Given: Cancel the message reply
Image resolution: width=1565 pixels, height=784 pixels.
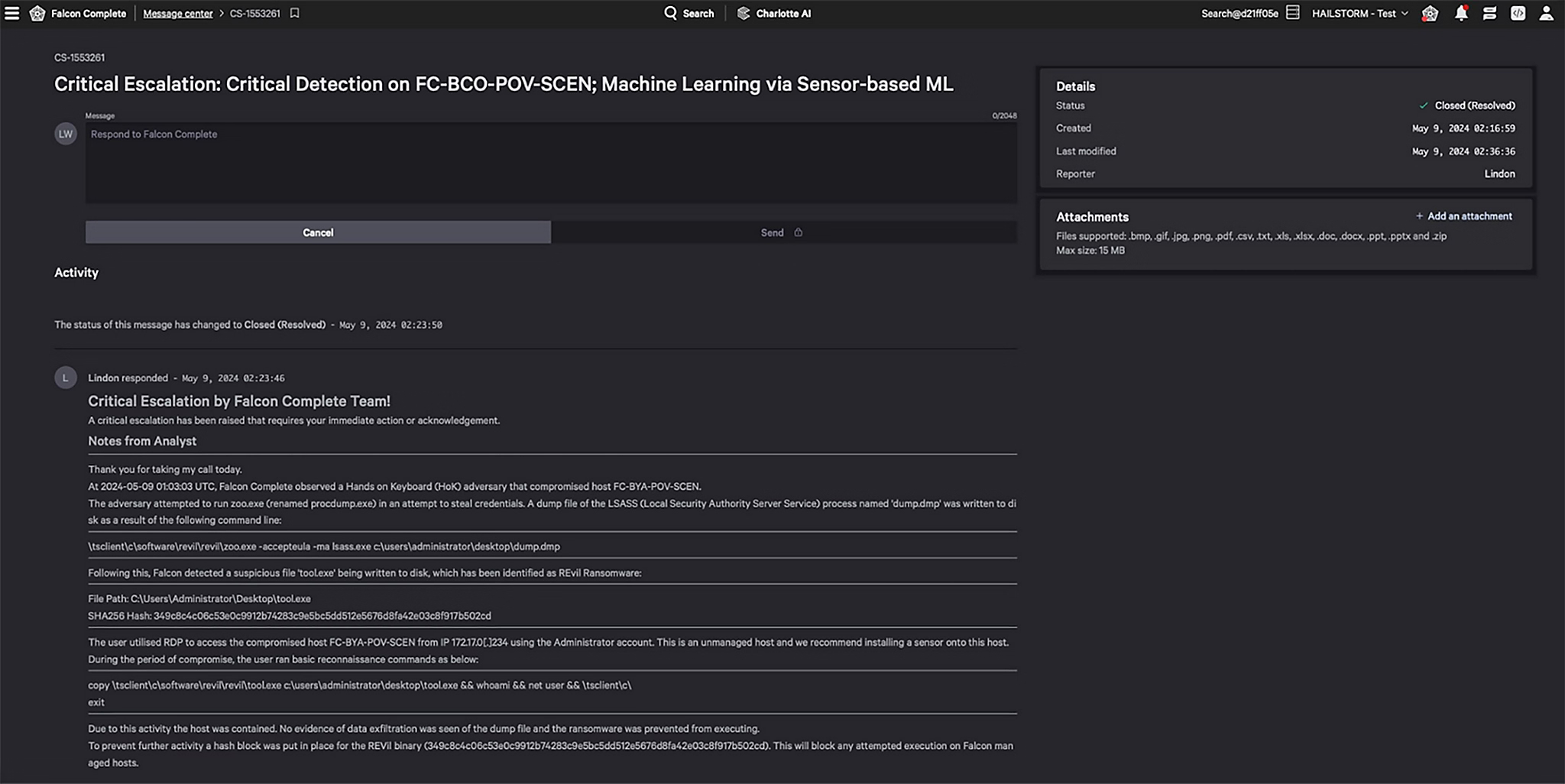Looking at the screenshot, I should point(318,232).
